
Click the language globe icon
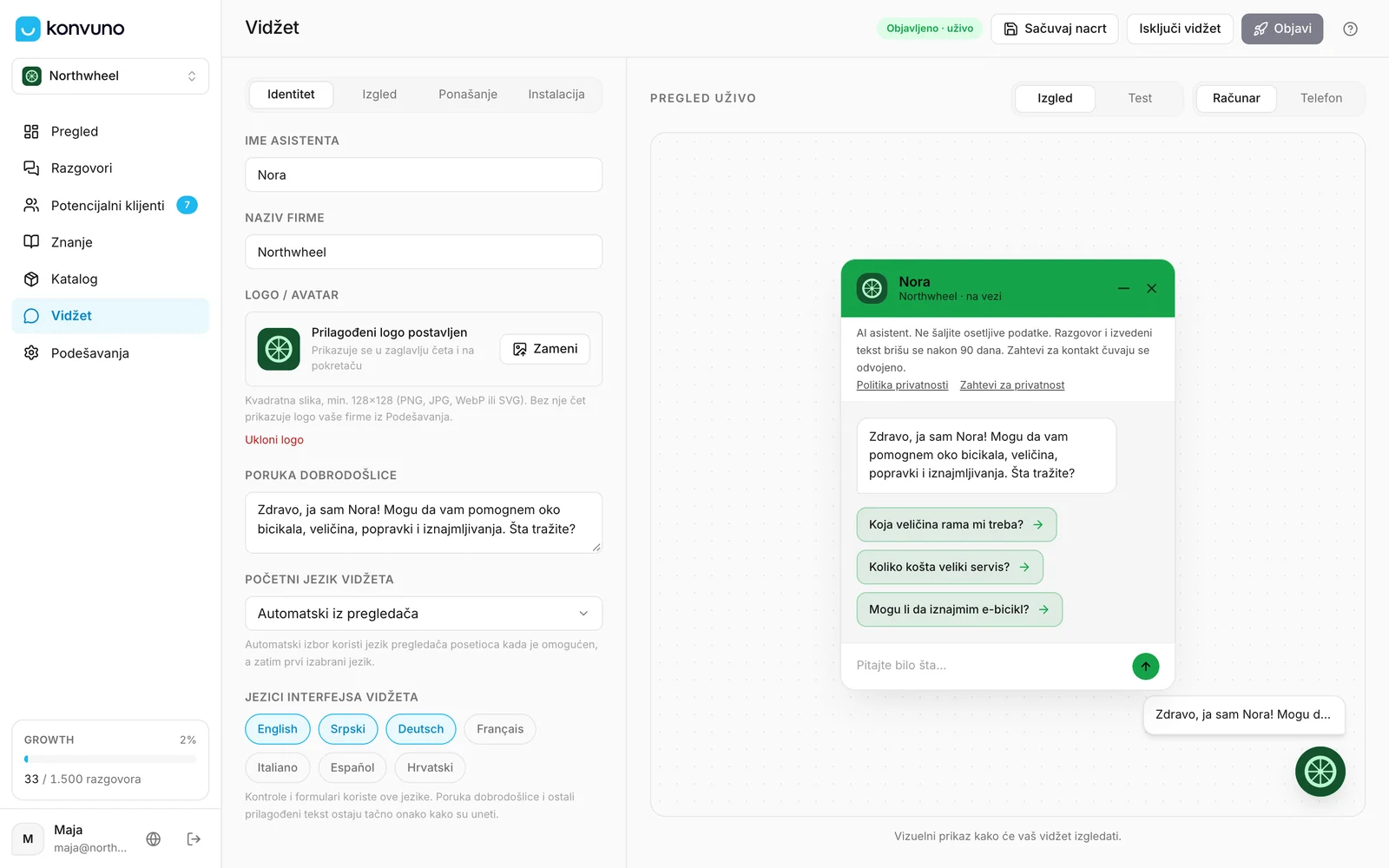point(154,839)
